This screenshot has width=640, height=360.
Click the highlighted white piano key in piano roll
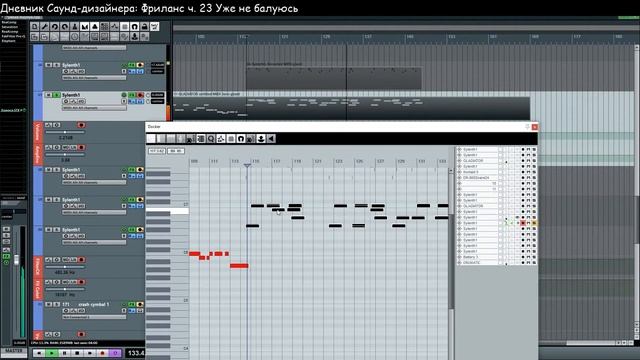[167, 211]
